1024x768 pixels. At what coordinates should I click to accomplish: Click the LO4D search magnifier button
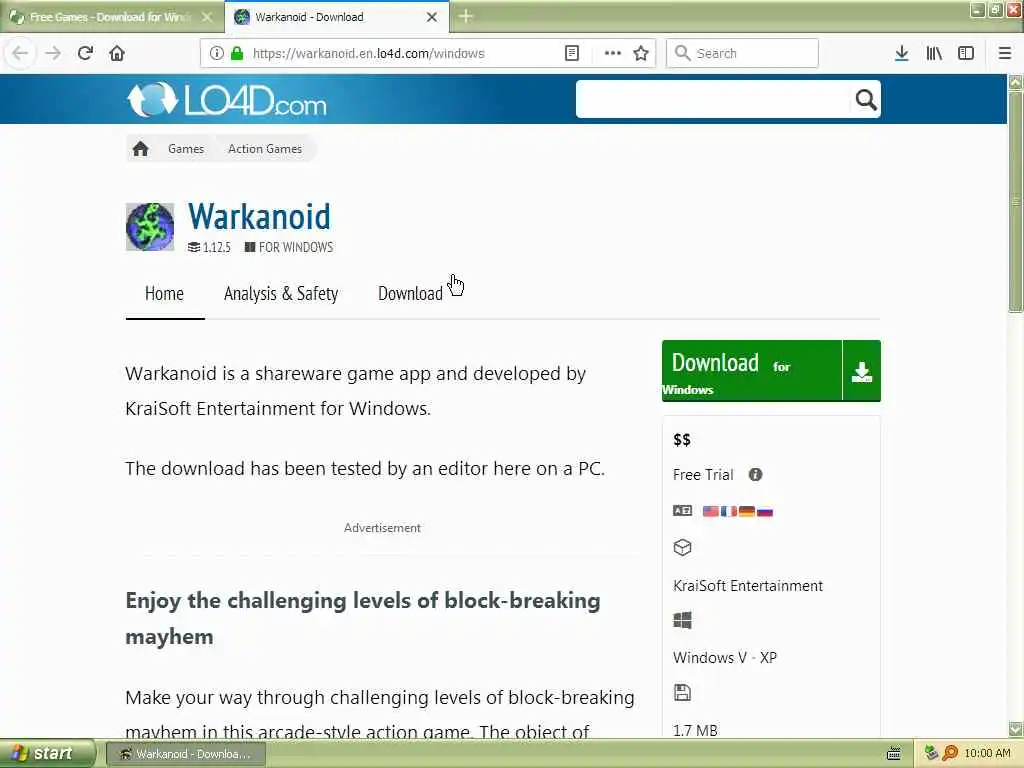[x=866, y=99]
